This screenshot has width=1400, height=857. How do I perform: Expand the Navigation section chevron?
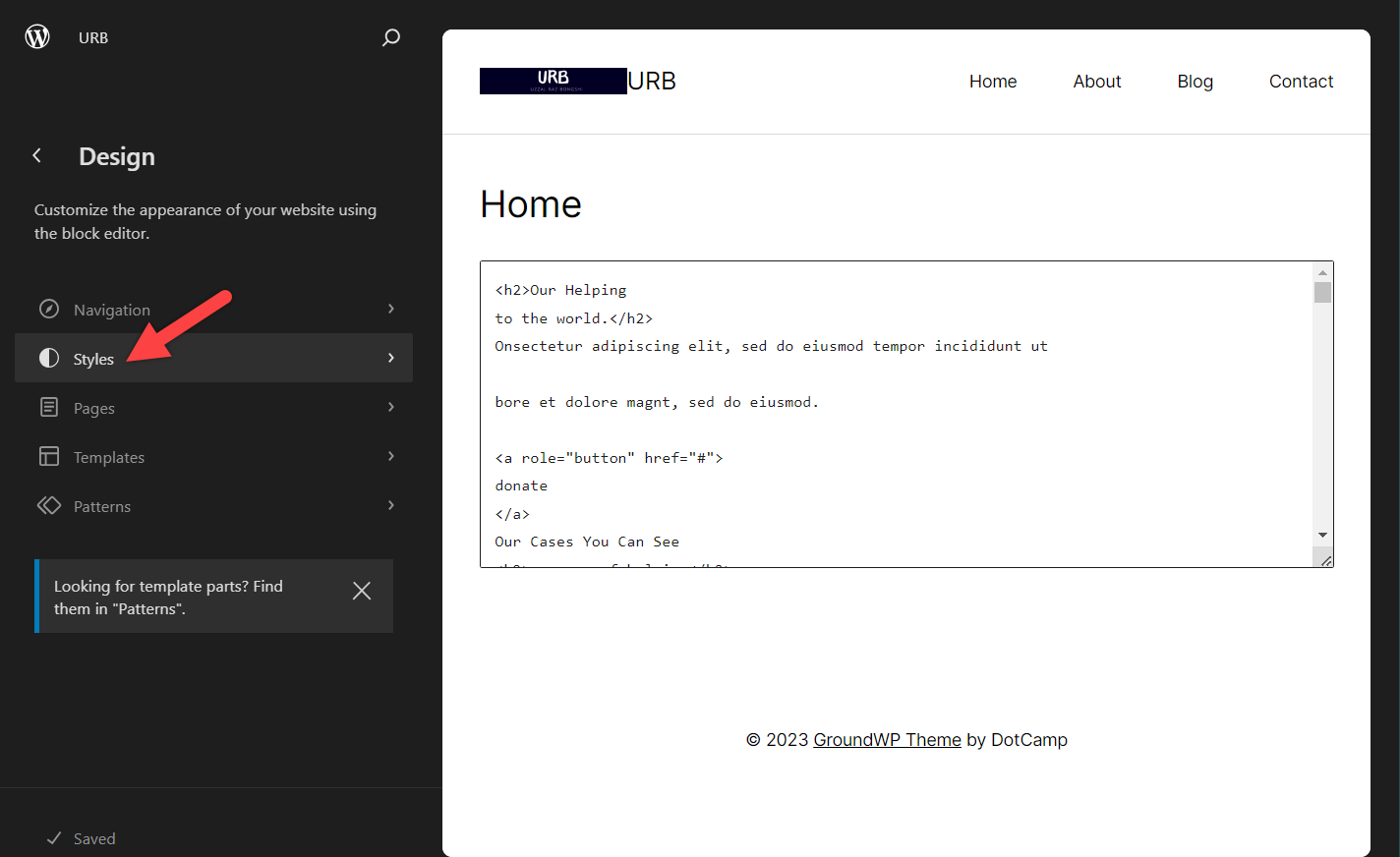point(390,309)
